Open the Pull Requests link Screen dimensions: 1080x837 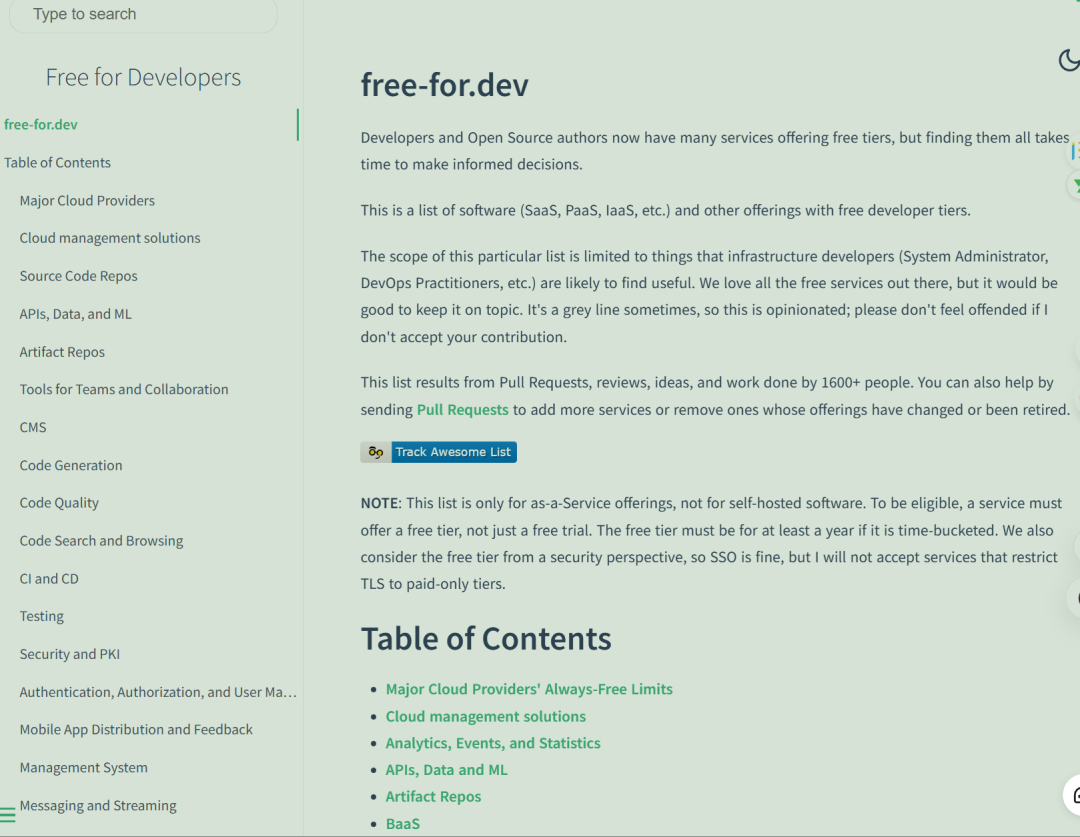point(463,409)
